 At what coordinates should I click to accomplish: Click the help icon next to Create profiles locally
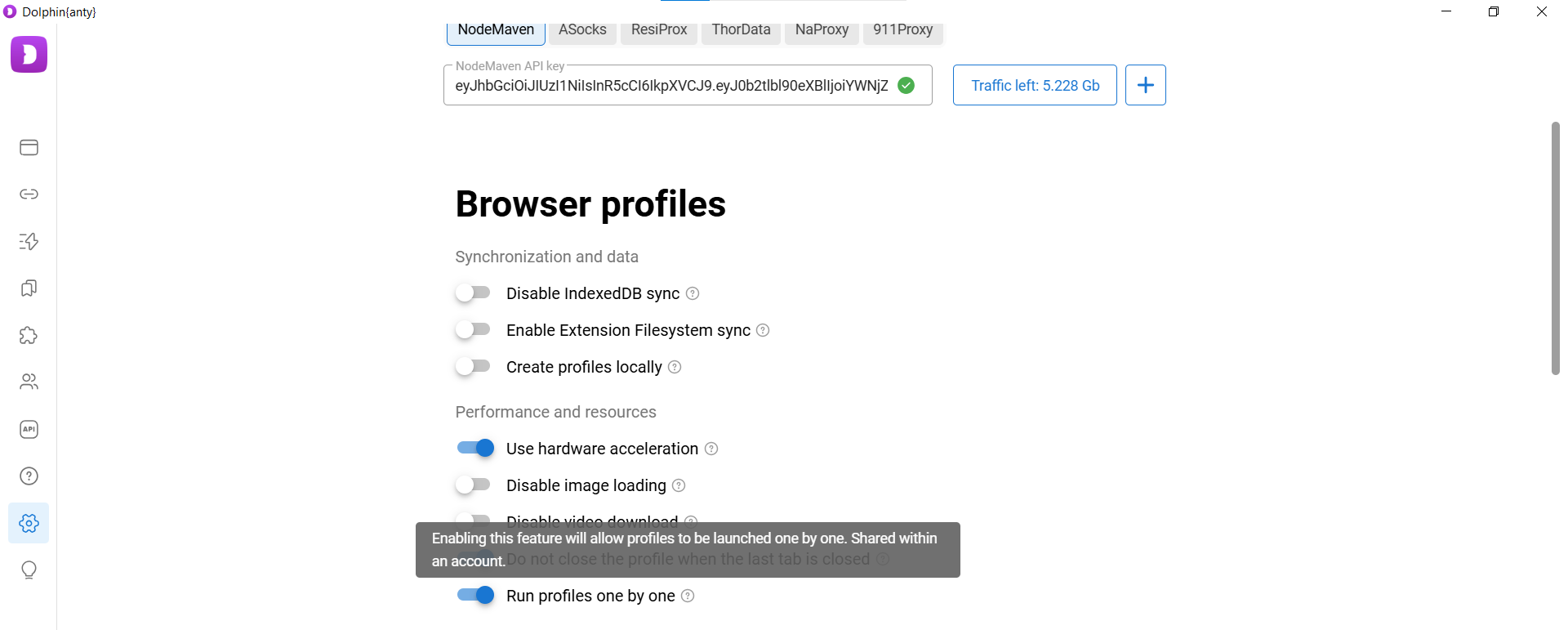pos(675,367)
